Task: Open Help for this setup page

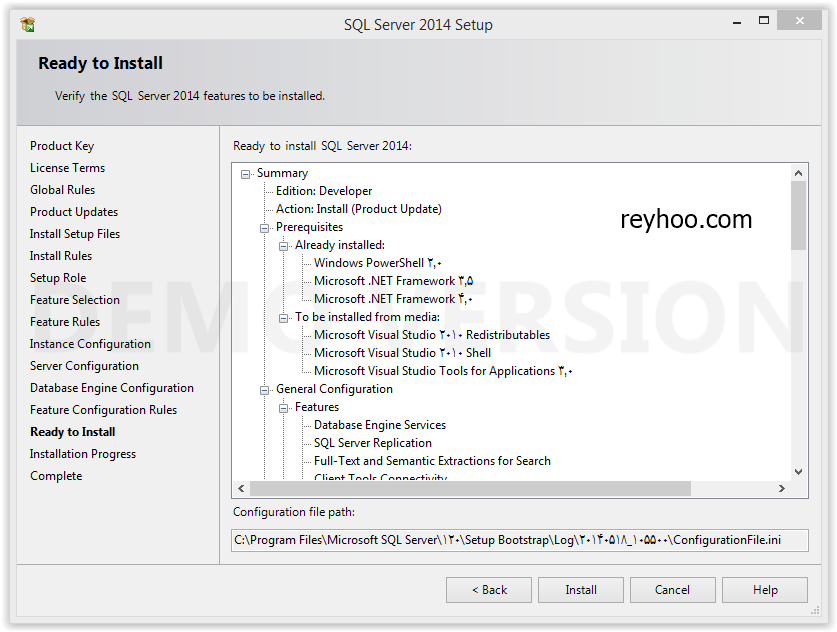Action: point(765,590)
